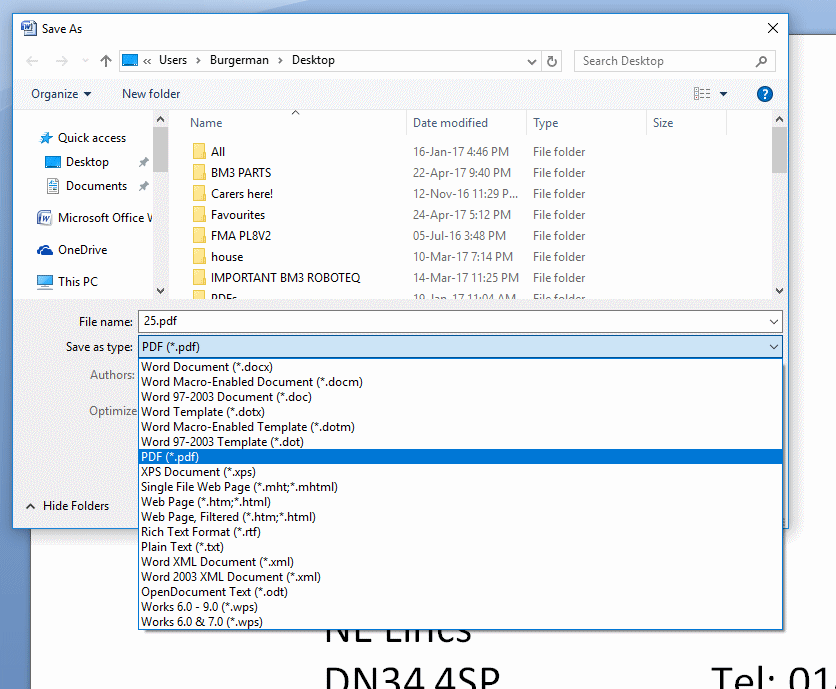
Task: Sort files by Date modified column
Action: pos(450,123)
